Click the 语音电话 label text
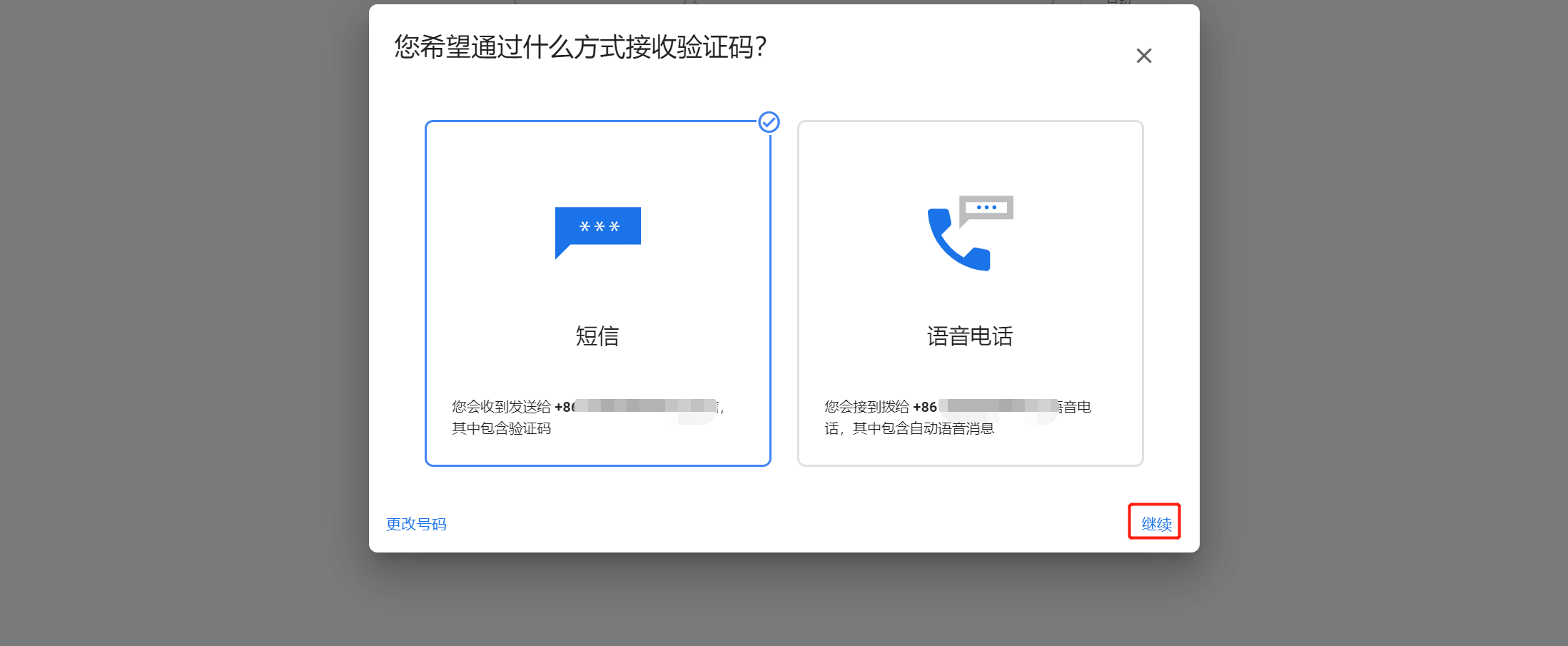1568x646 pixels. point(970,336)
